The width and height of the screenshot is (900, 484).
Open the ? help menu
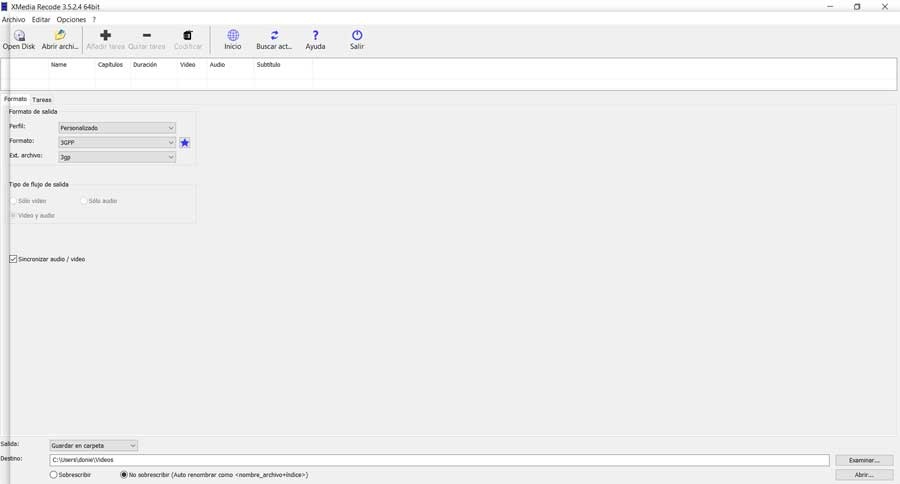coord(94,20)
